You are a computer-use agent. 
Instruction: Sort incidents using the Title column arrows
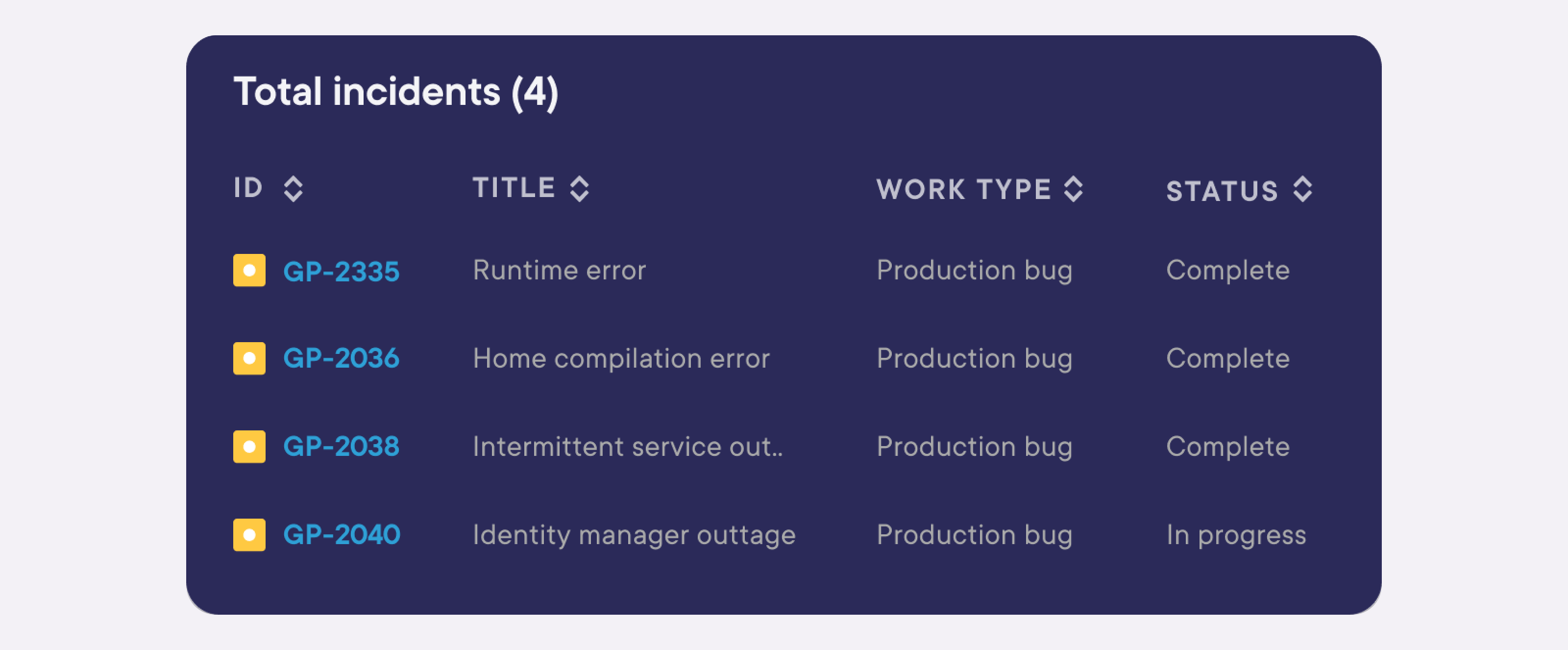tap(580, 189)
